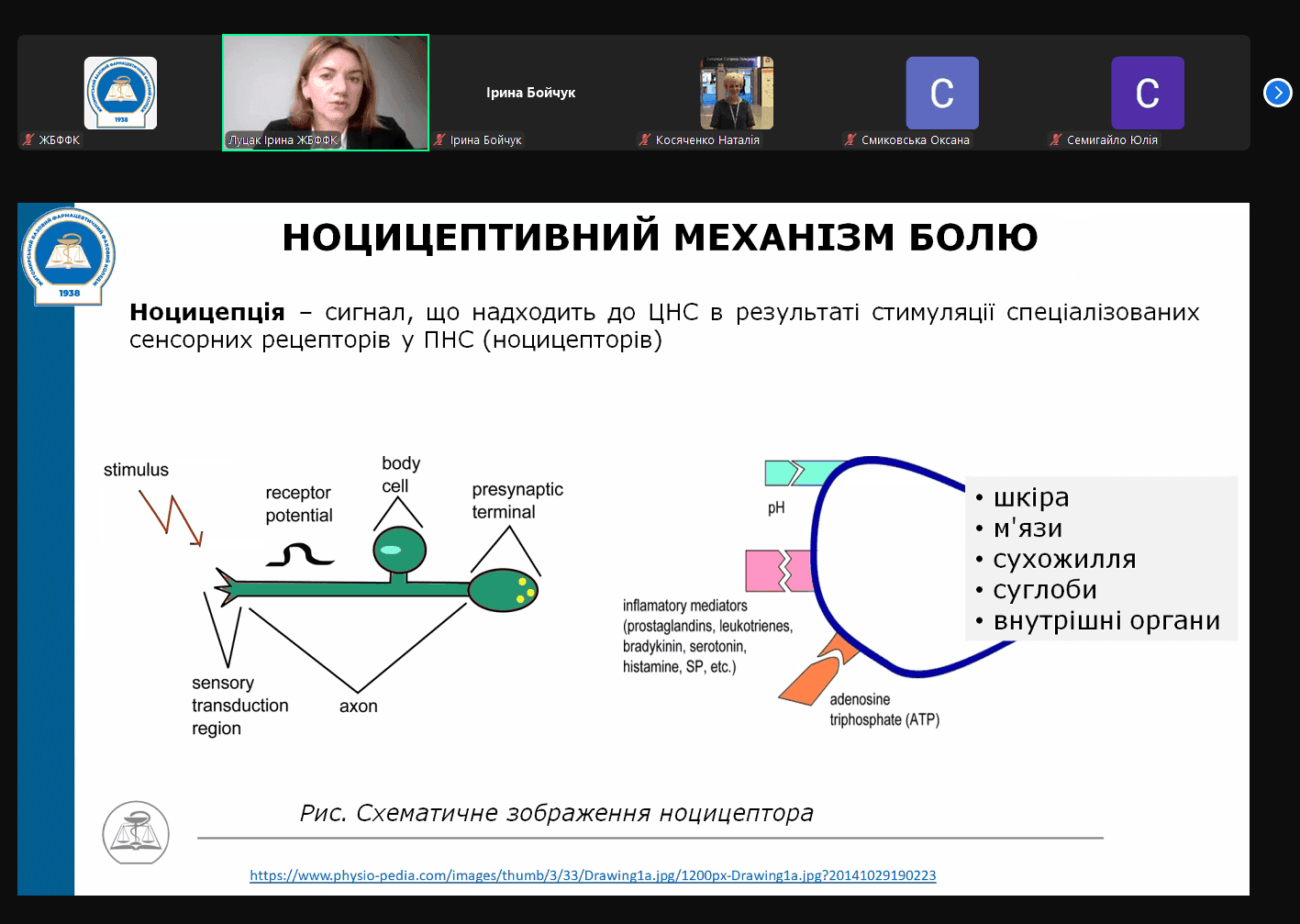The width and height of the screenshot is (1300, 924).
Task: Click bullet item м'язи
Action: (1028, 528)
